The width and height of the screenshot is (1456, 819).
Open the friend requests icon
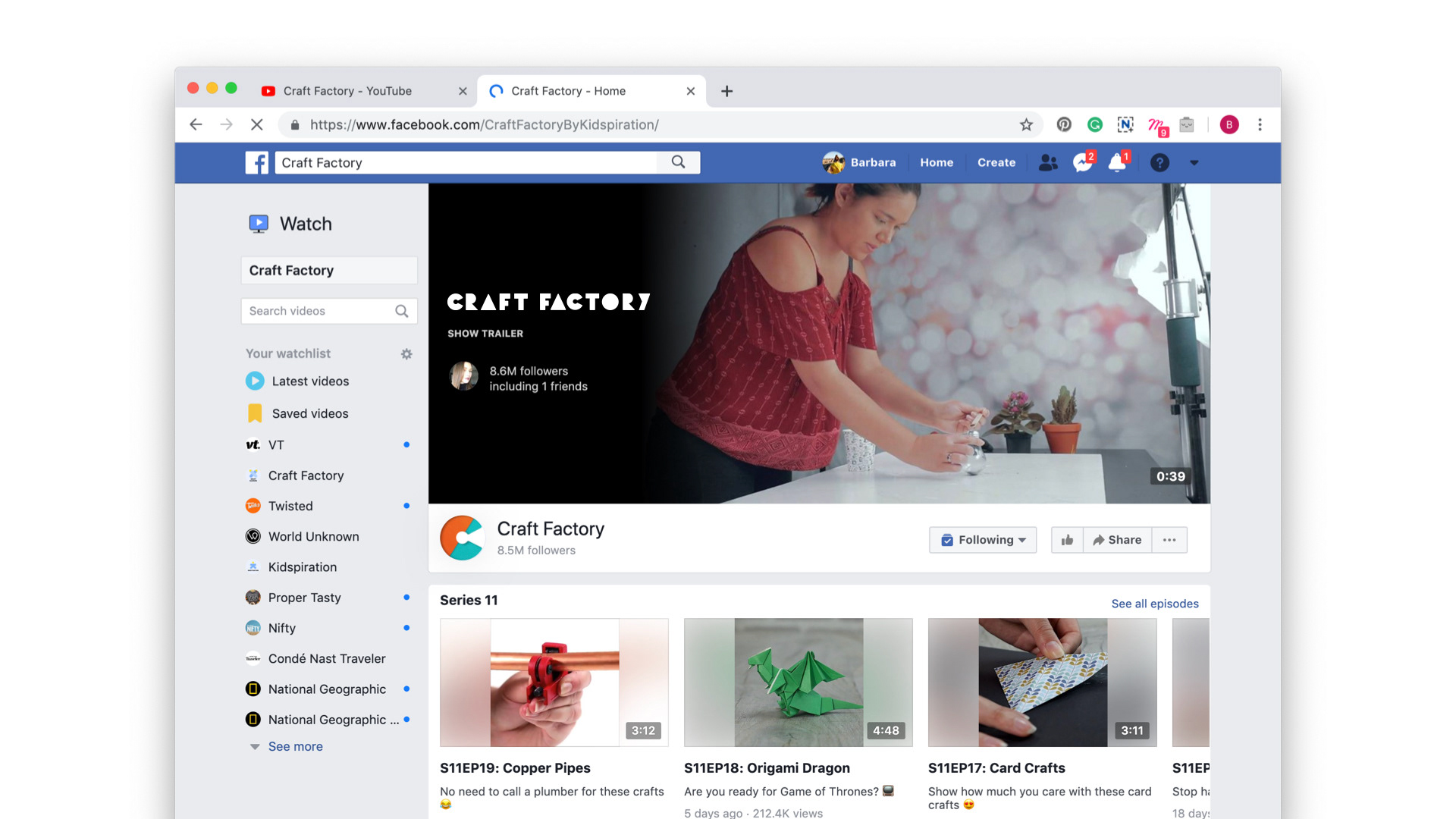click(x=1048, y=162)
